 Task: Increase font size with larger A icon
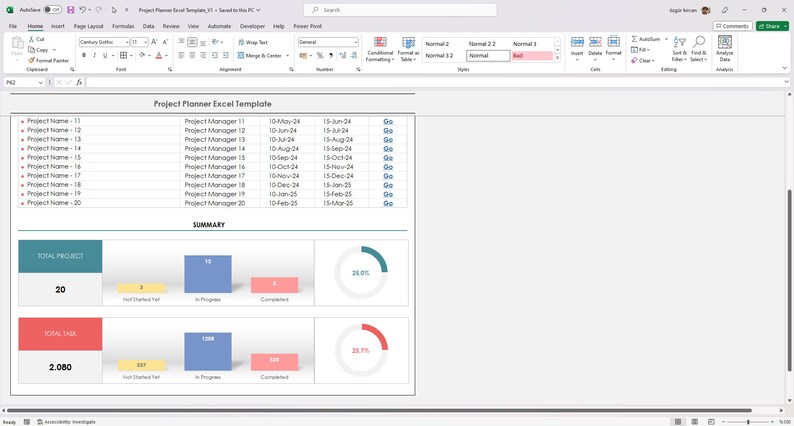154,42
